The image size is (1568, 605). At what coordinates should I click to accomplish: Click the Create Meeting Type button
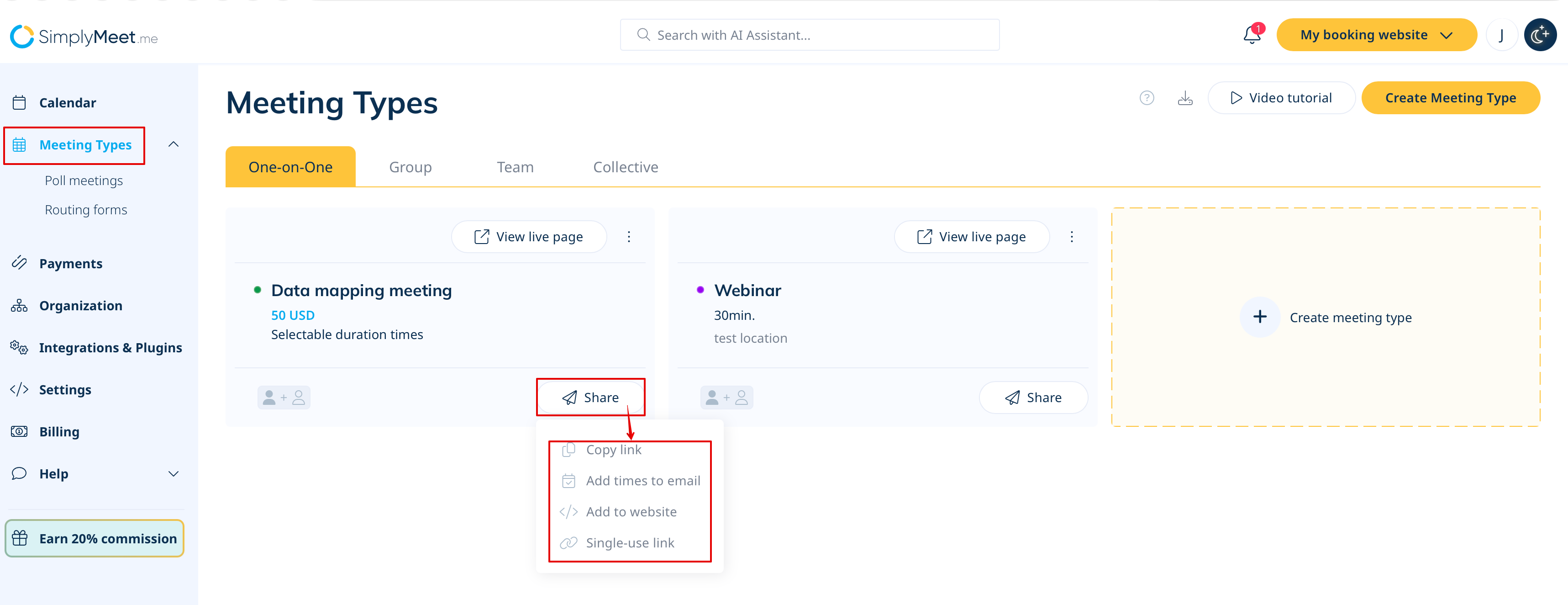click(1450, 98)
